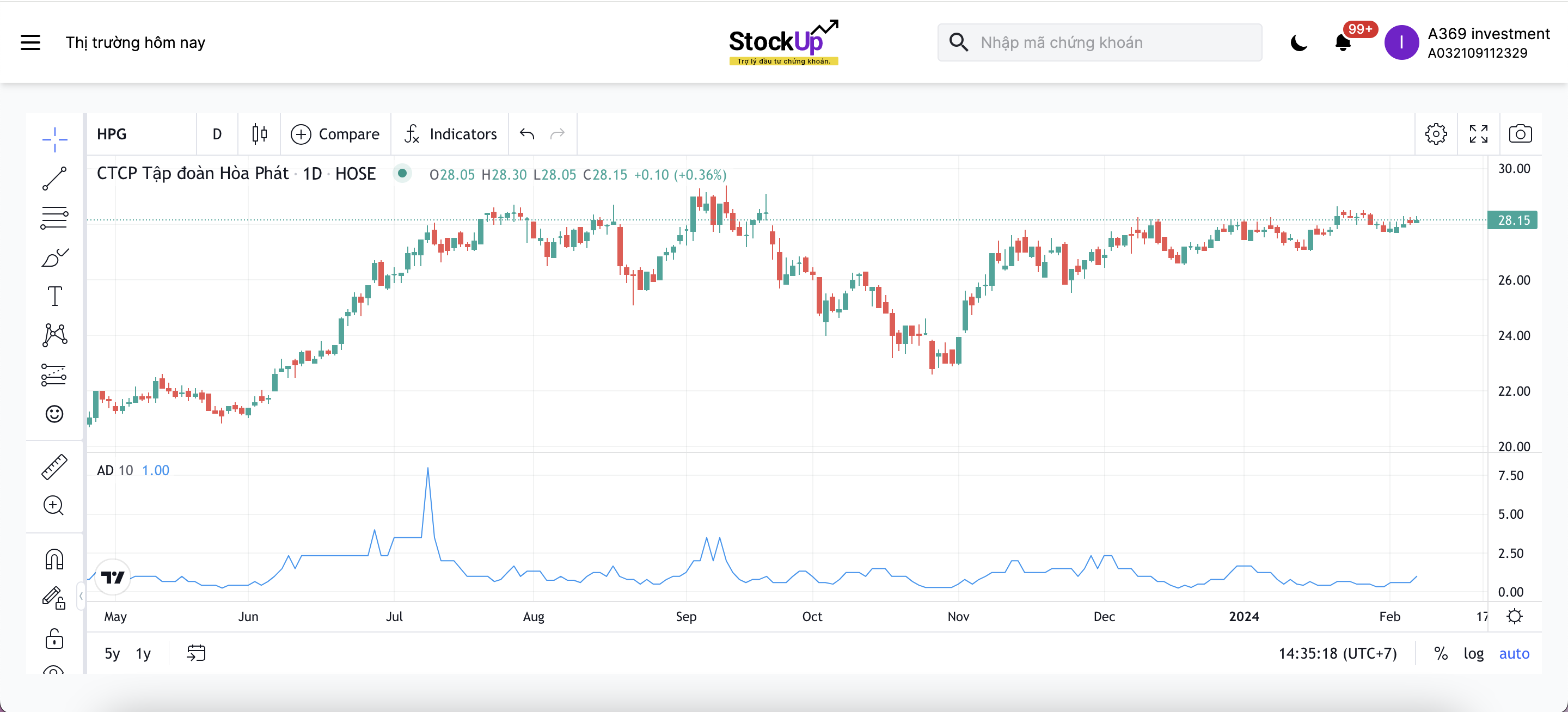Open the notifications bell
1568x712 pixels.
point(1343,42)
